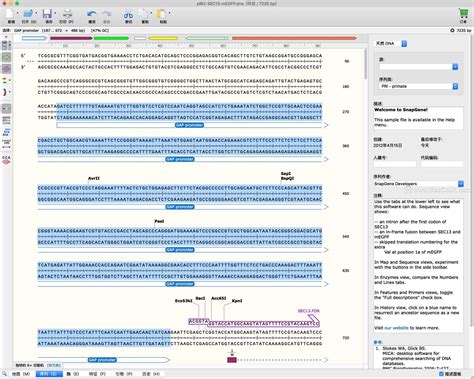This screenshot has height=379, width=474.
Task: Click the bright green feature bar in overview
Action: pos(111,38)
